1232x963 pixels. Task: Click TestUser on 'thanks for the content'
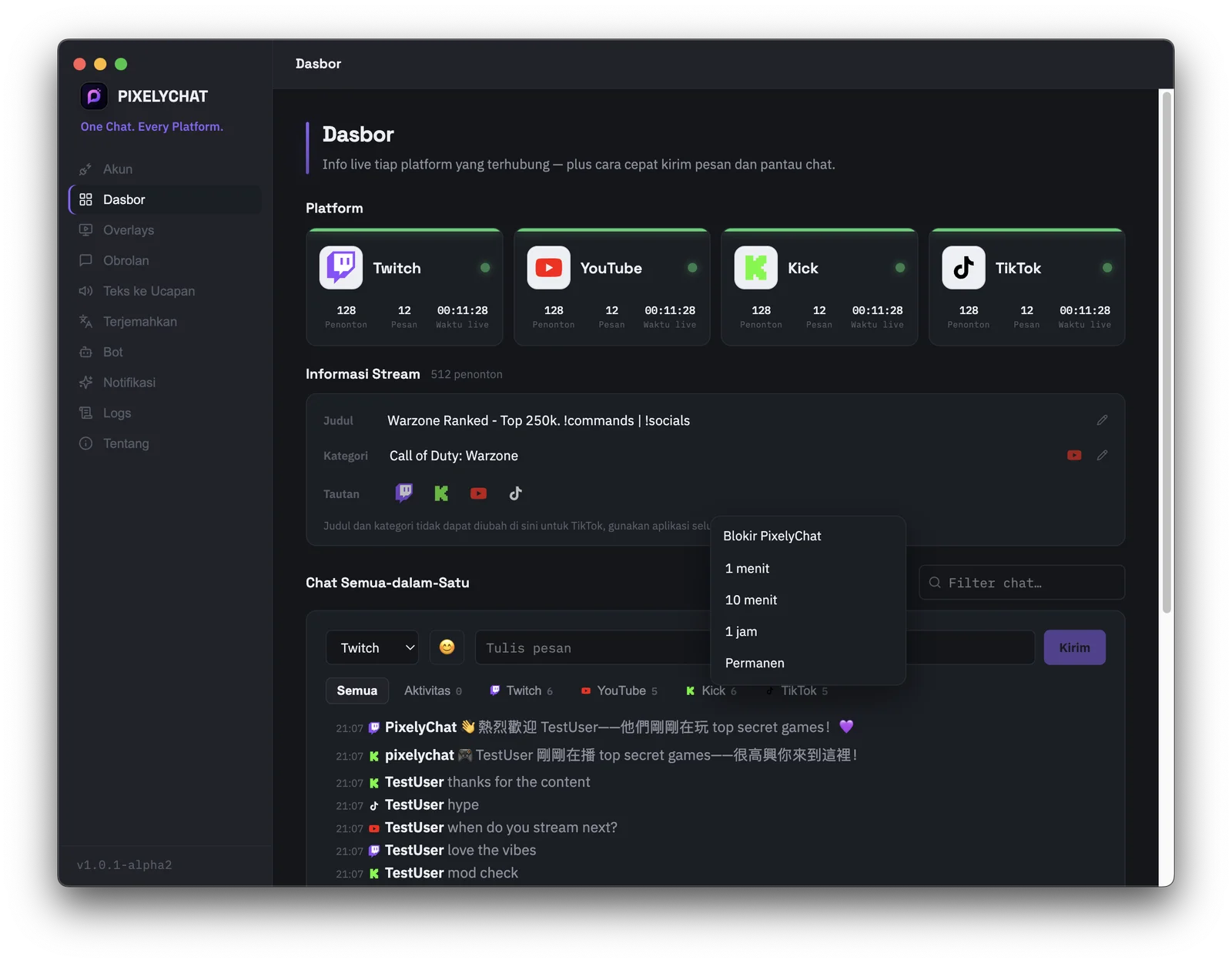pos(414,782)
